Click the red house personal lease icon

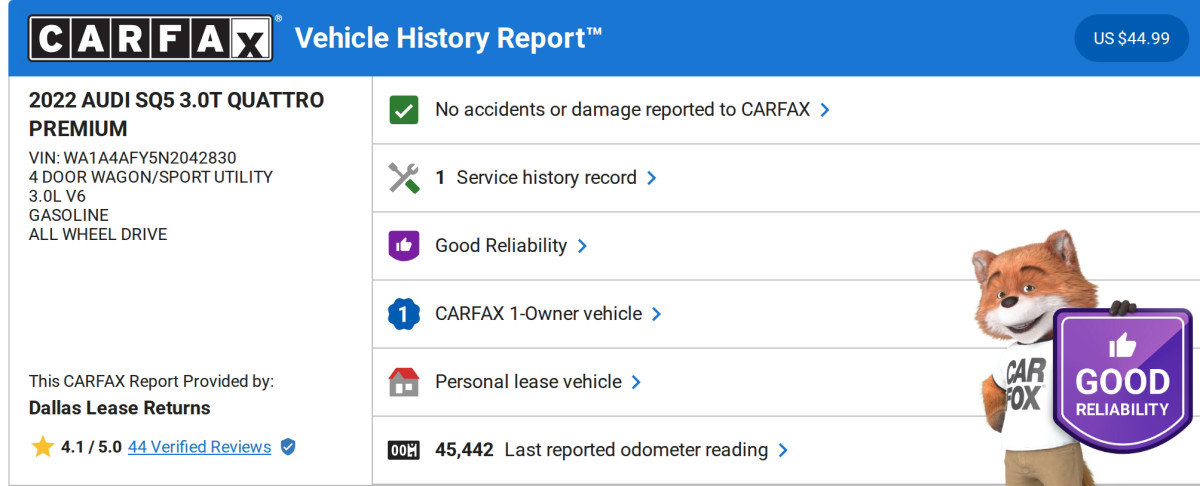[x=403, y=382]
